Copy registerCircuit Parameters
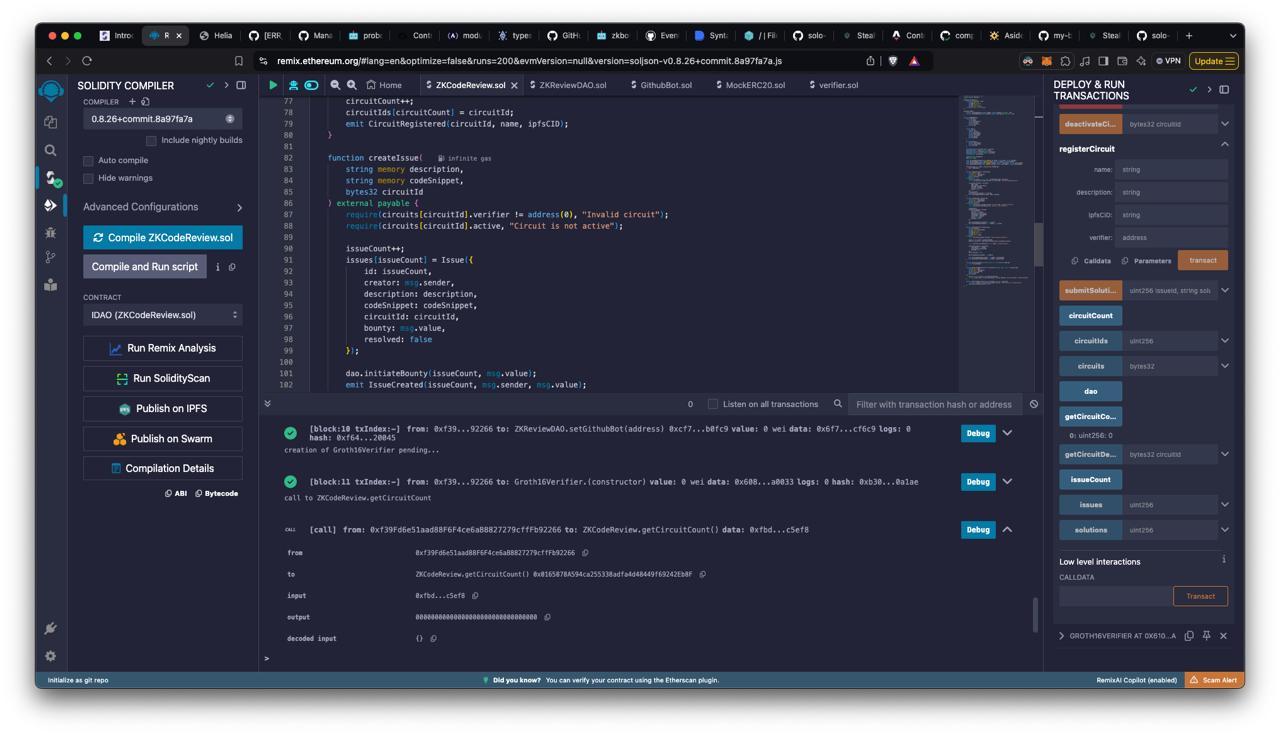Image resolution: width=1280 pixels, height=735 pixels. pyautogui.click(x=1146, y=260)
